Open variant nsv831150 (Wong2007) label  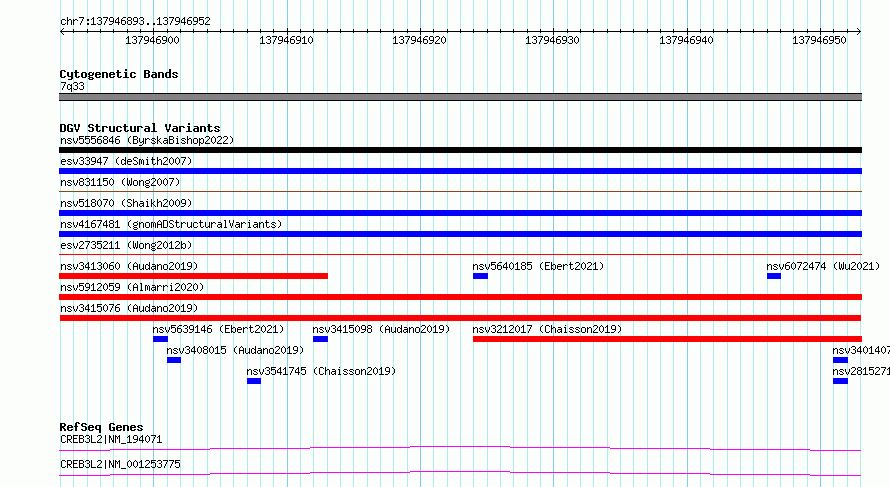[120, 182]
